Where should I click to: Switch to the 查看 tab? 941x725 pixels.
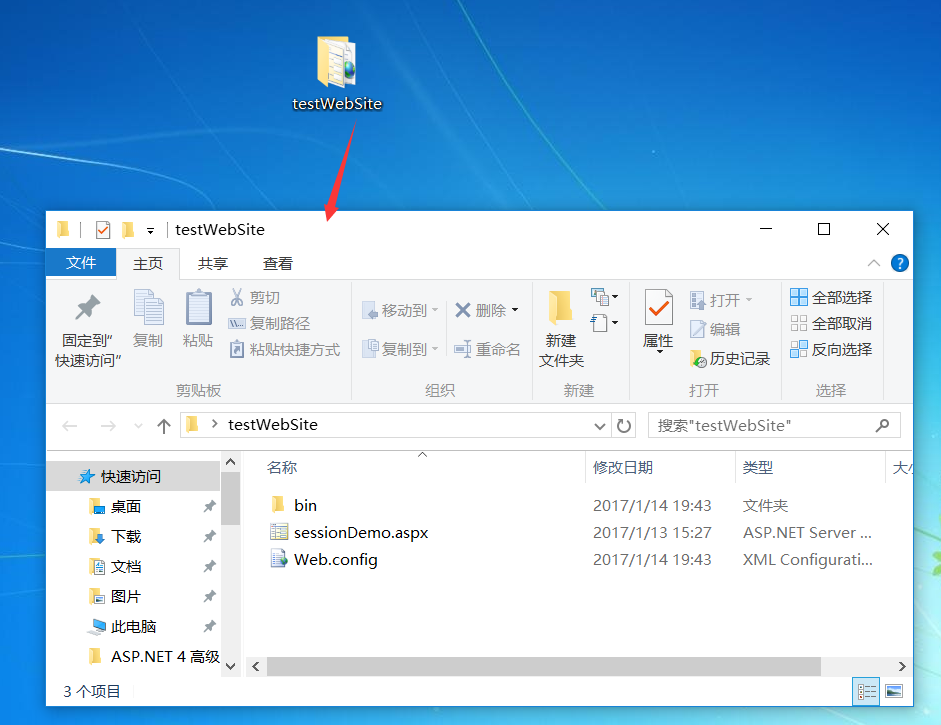click(276, 263)
